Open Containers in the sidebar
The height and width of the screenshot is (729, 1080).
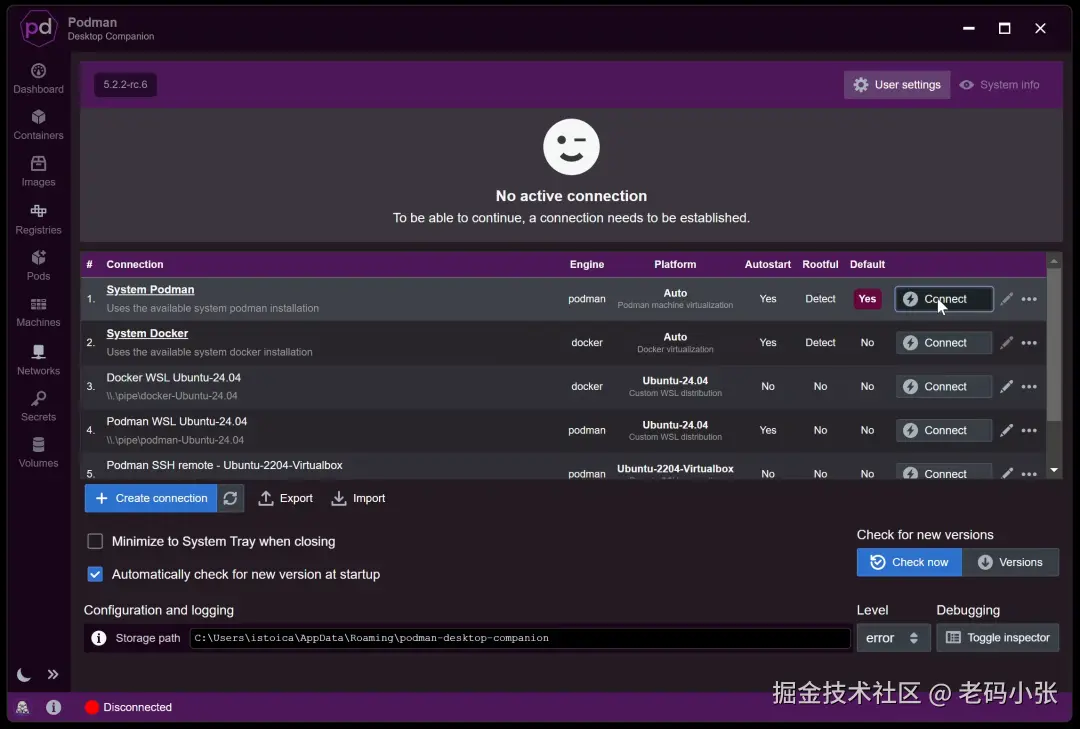tap(39, 125)
